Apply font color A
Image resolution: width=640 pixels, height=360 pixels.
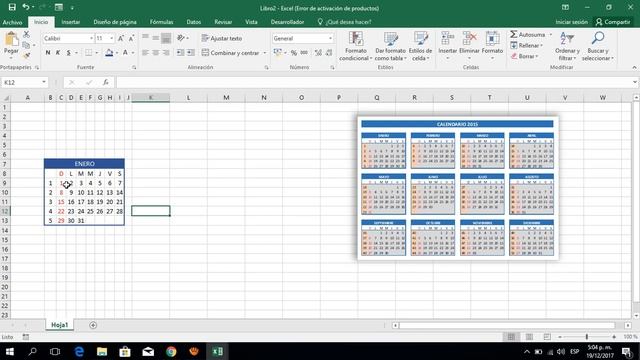(126, 53)
